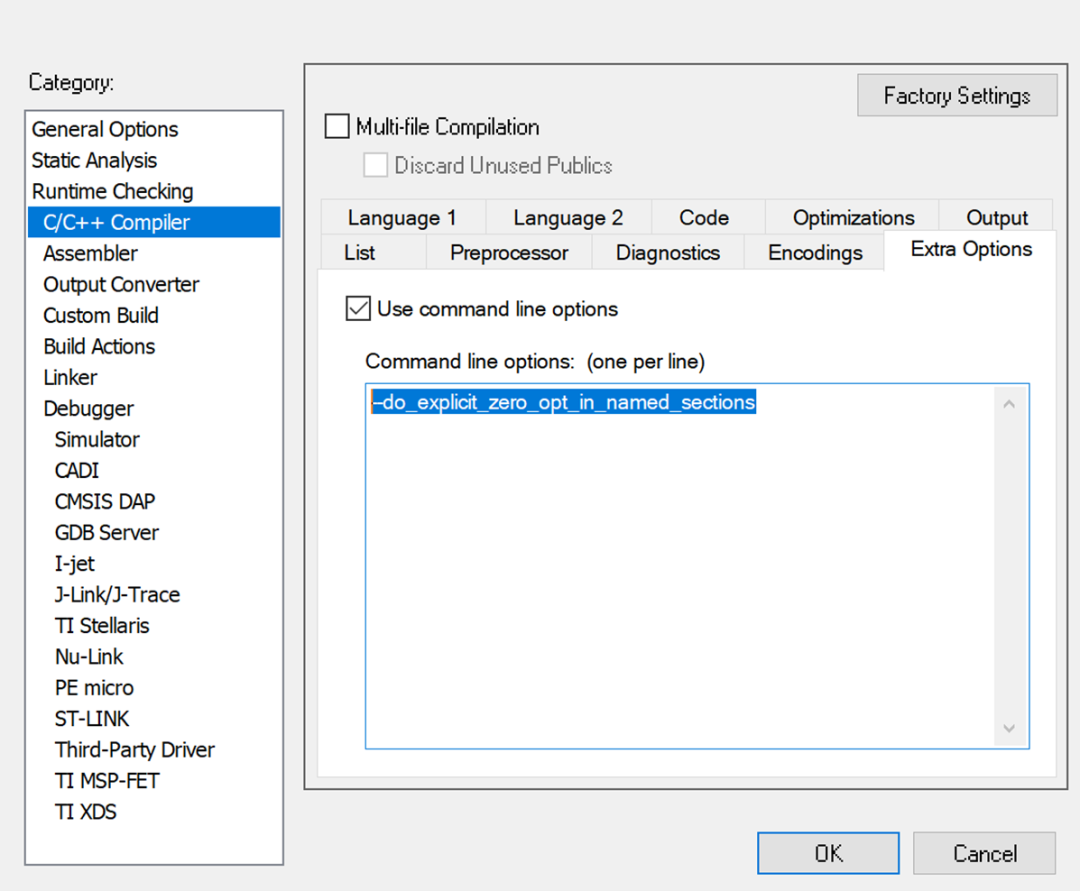Image resolution: width=1080 pixels, height=891 pixels.
Task: Enable Multi-file Compilation
Action: point(336,126)
